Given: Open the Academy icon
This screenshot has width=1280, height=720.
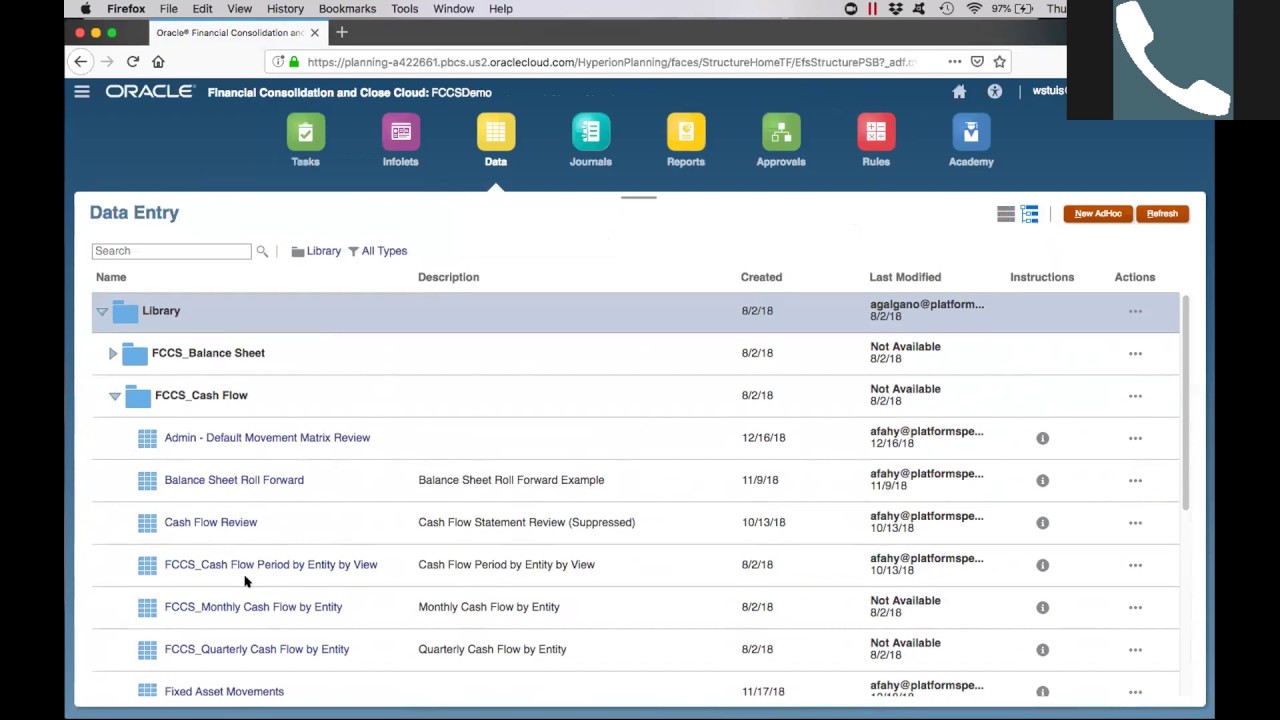Looking at the screenshot, I should 971,132.
